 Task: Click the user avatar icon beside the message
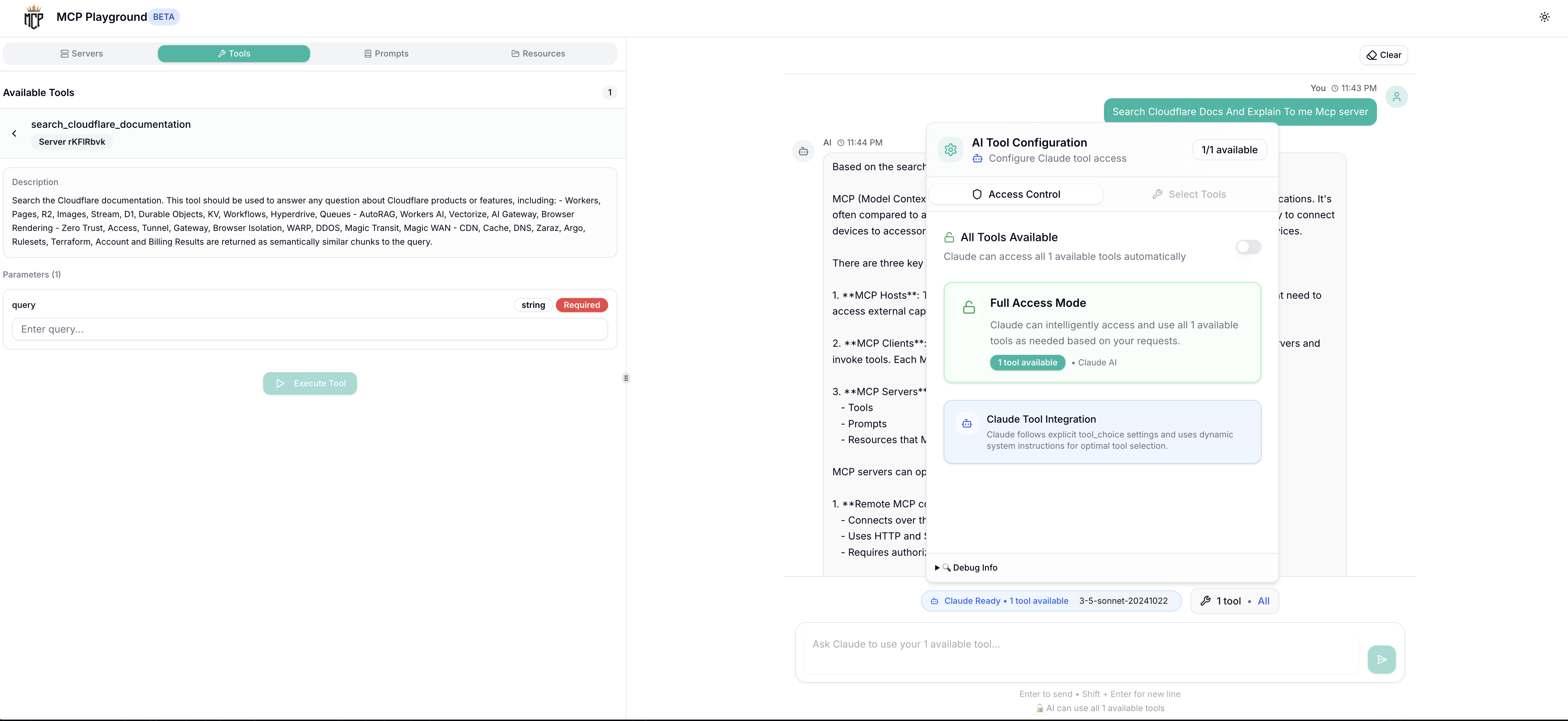[1396, 97]
